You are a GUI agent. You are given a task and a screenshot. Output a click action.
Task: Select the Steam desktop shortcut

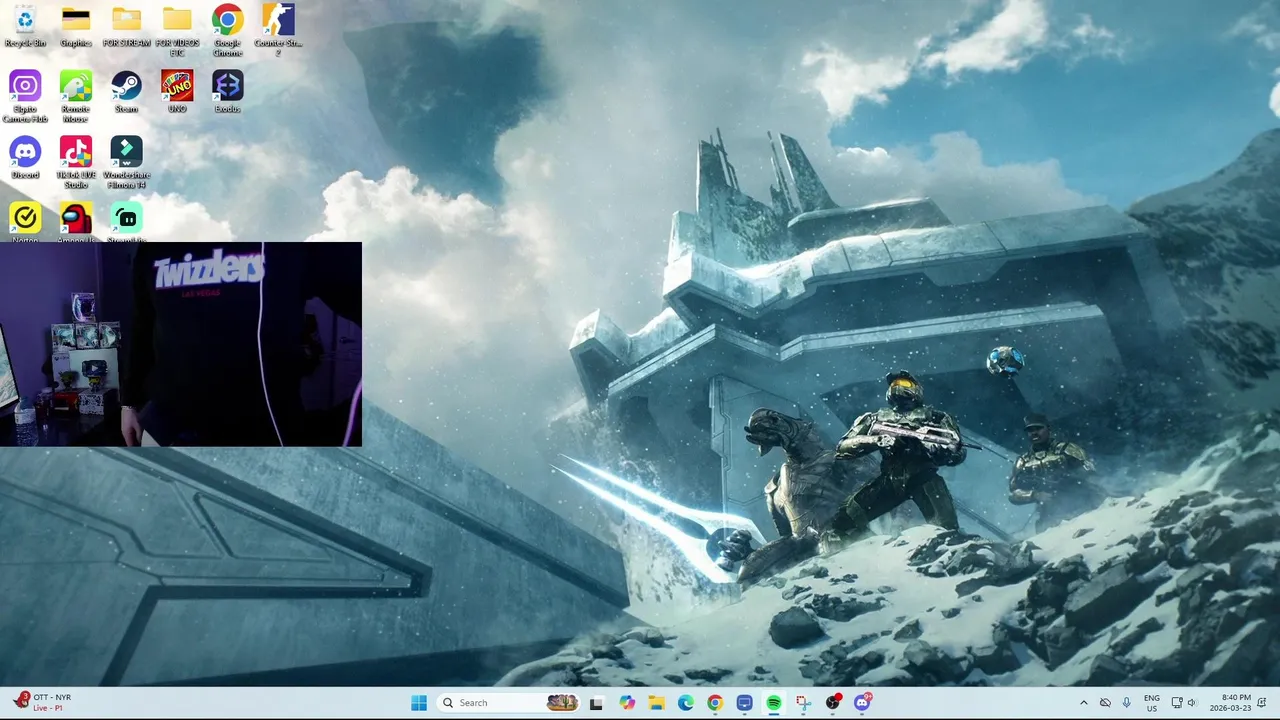pyautogui.click(x=126, y=92)
